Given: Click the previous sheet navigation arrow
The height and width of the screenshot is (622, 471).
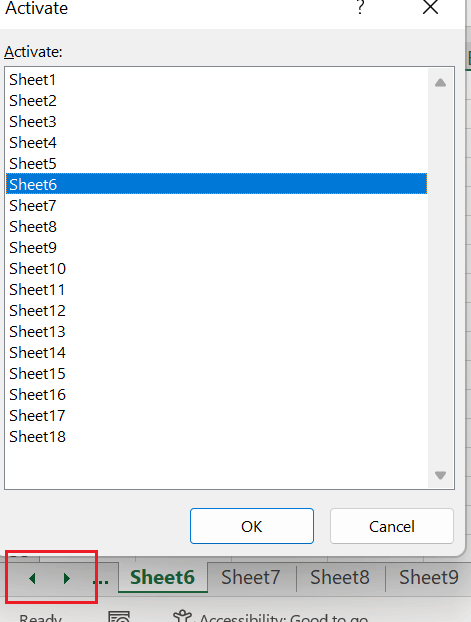Looking at the screenshot, I should 33,578.
